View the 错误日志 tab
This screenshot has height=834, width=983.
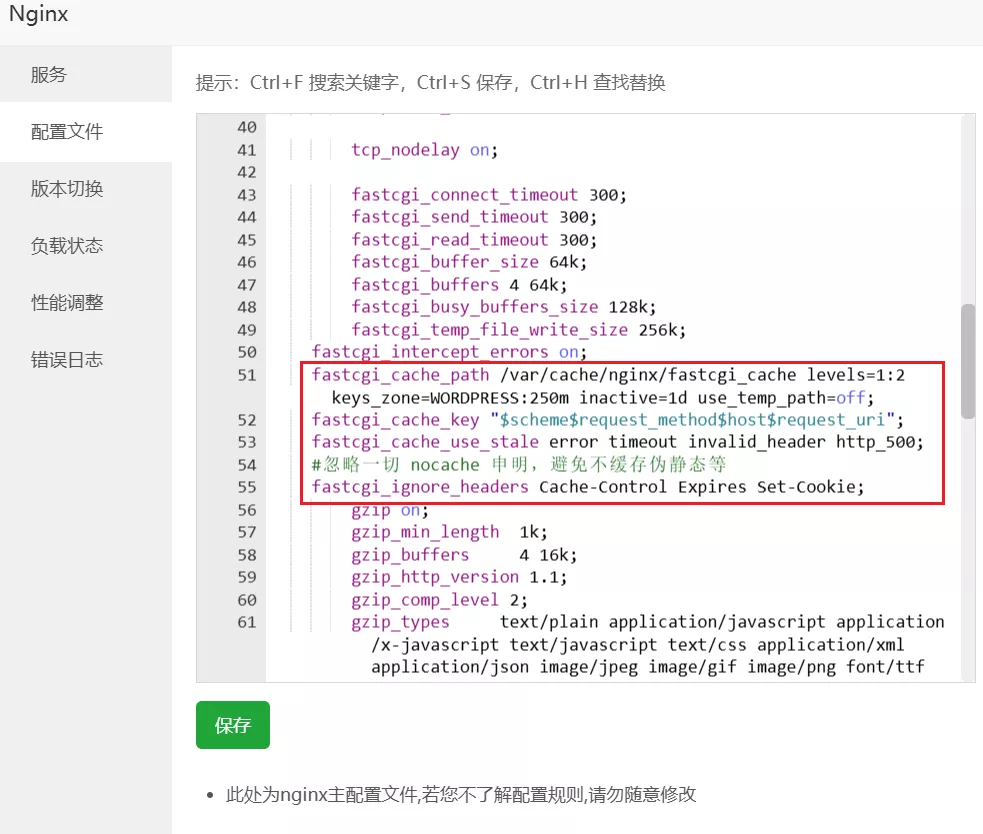click(67, 360)
